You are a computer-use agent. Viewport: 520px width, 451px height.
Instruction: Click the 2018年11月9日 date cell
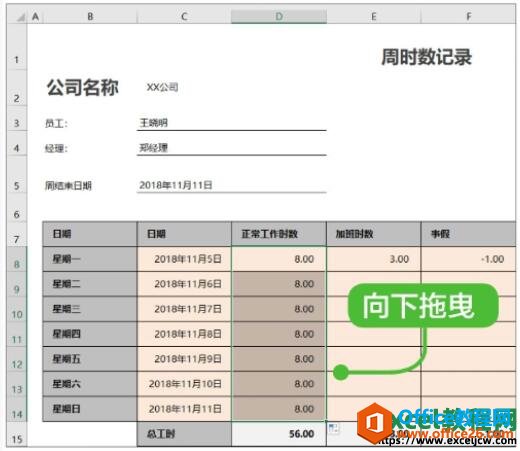tap(184, 359)
